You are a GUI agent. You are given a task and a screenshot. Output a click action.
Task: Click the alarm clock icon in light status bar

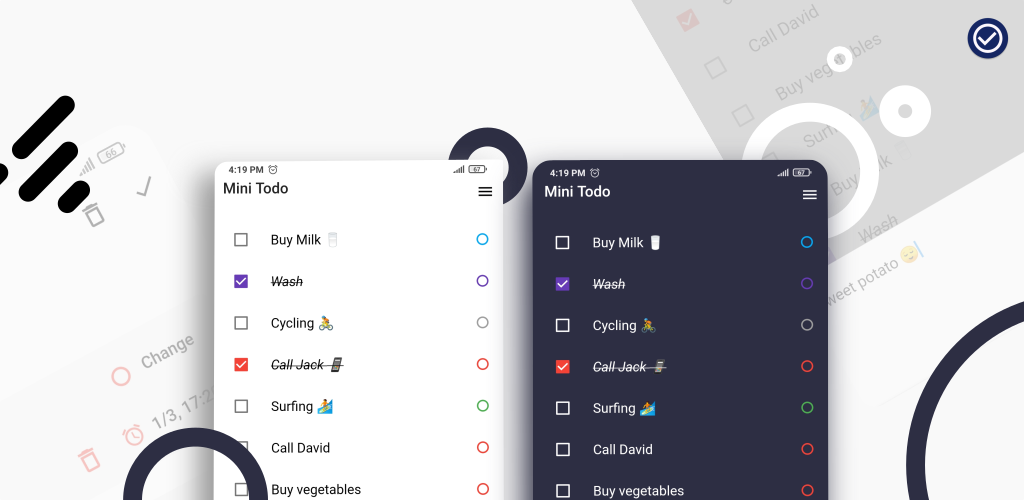273,170
